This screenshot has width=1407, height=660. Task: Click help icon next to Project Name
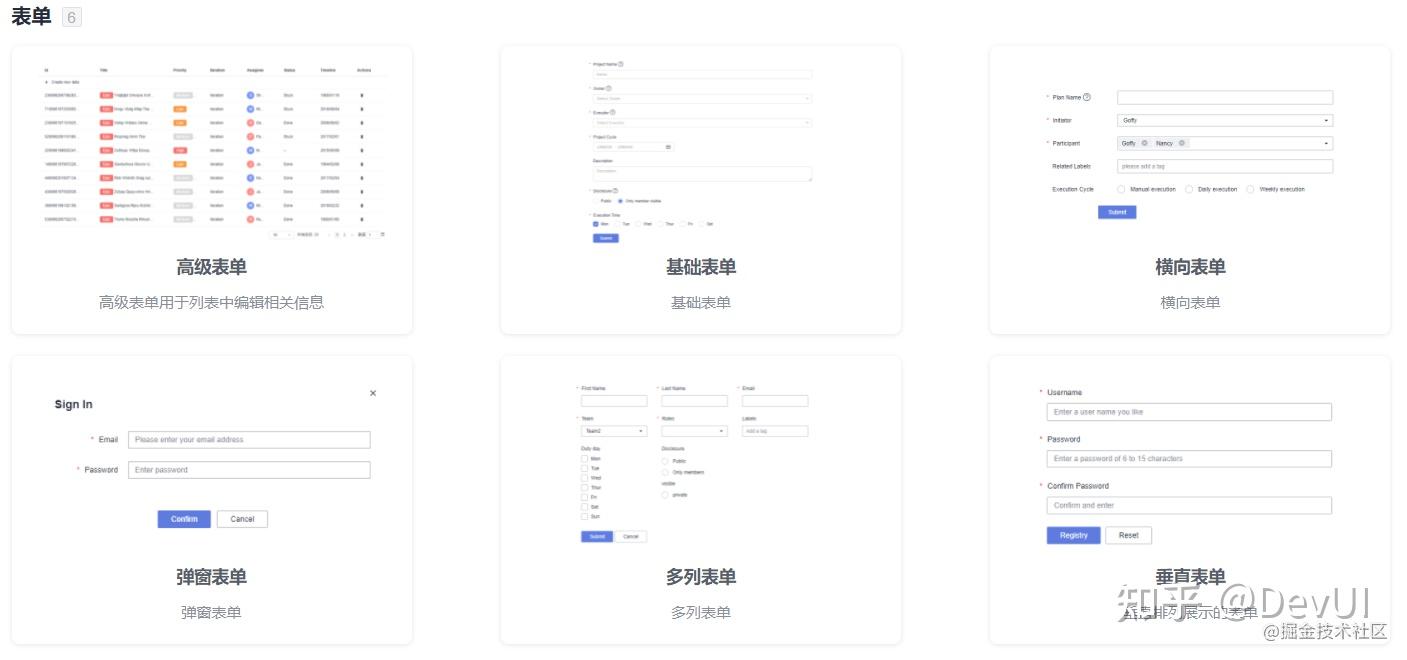pyautogui.click(x=621, y=64)
